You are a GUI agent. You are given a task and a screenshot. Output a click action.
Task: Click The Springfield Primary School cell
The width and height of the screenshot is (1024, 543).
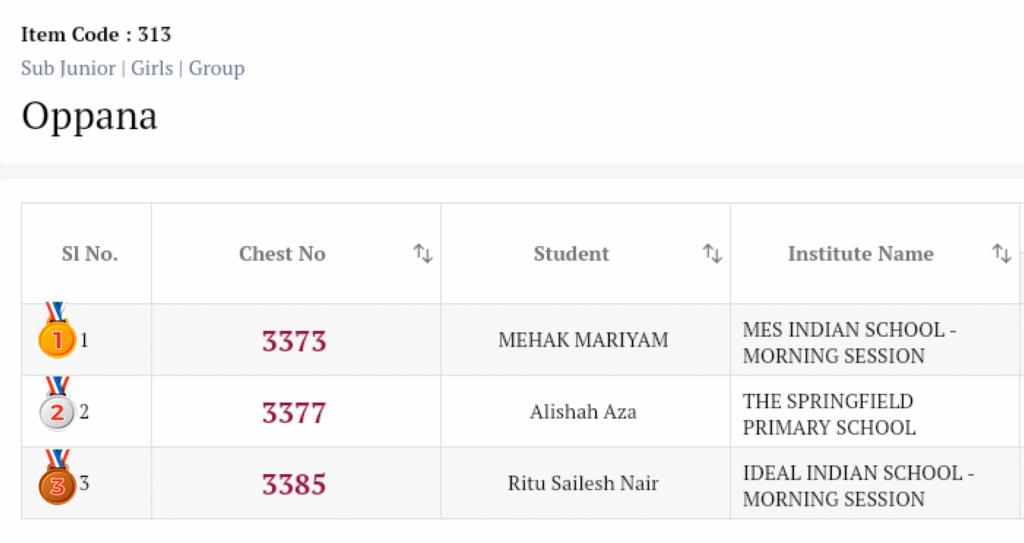click(828, 414)
